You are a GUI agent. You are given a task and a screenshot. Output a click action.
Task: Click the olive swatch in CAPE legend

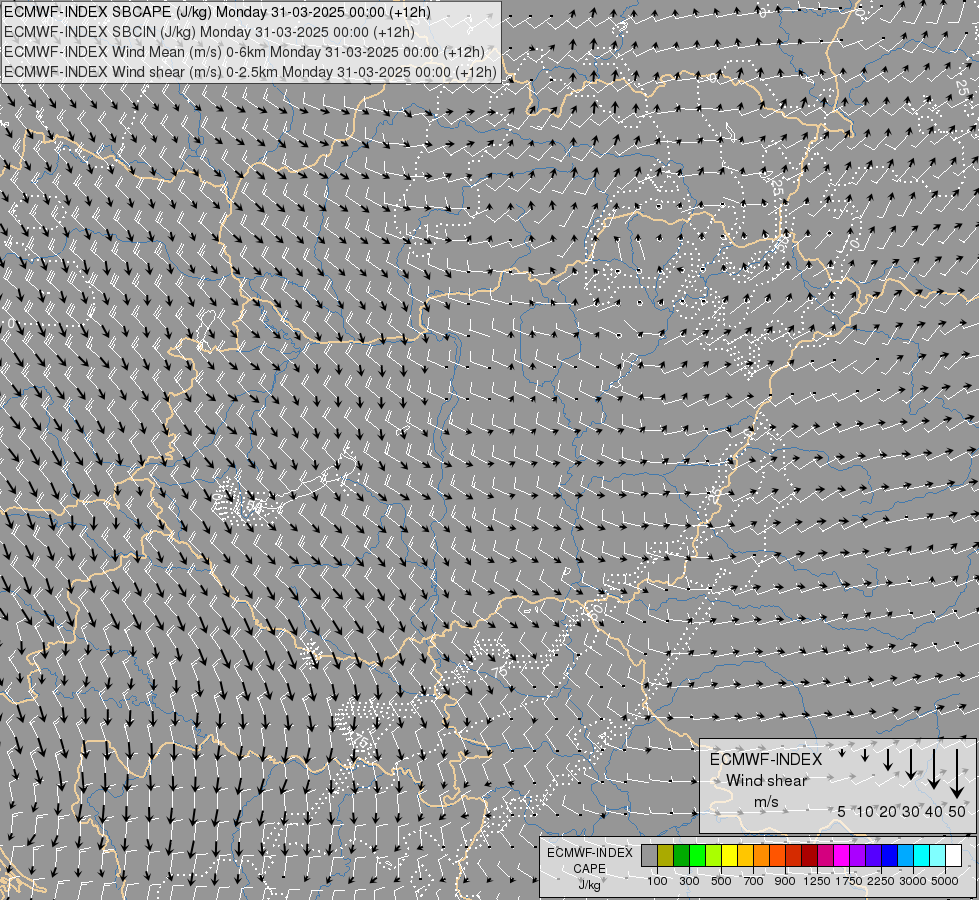click(666, 855)
